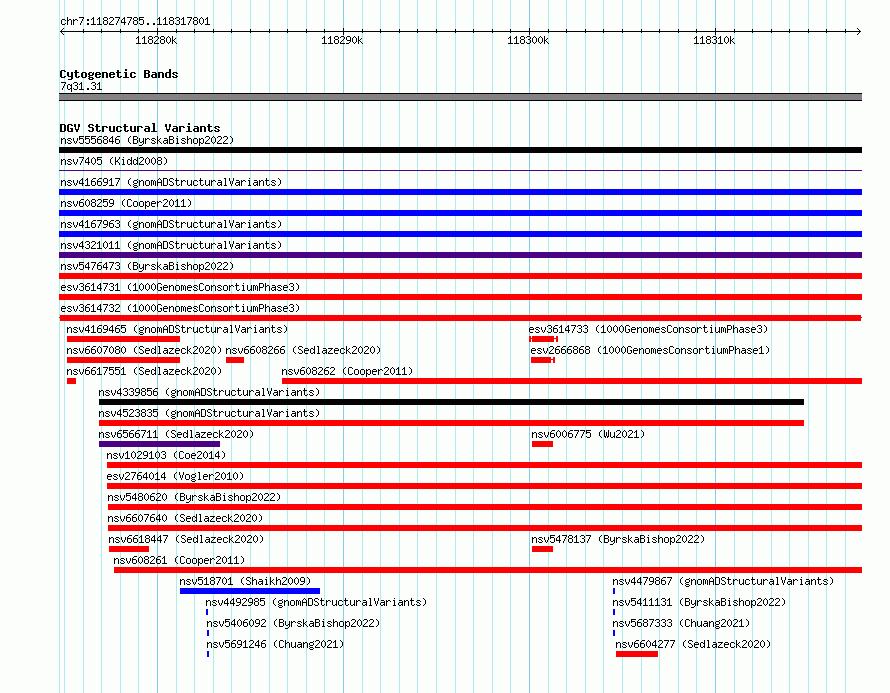Open nsv6006775 (Wu2021) label
This screenshot has width=890, height=693.
pyautogui.click(x=588, y=434)
